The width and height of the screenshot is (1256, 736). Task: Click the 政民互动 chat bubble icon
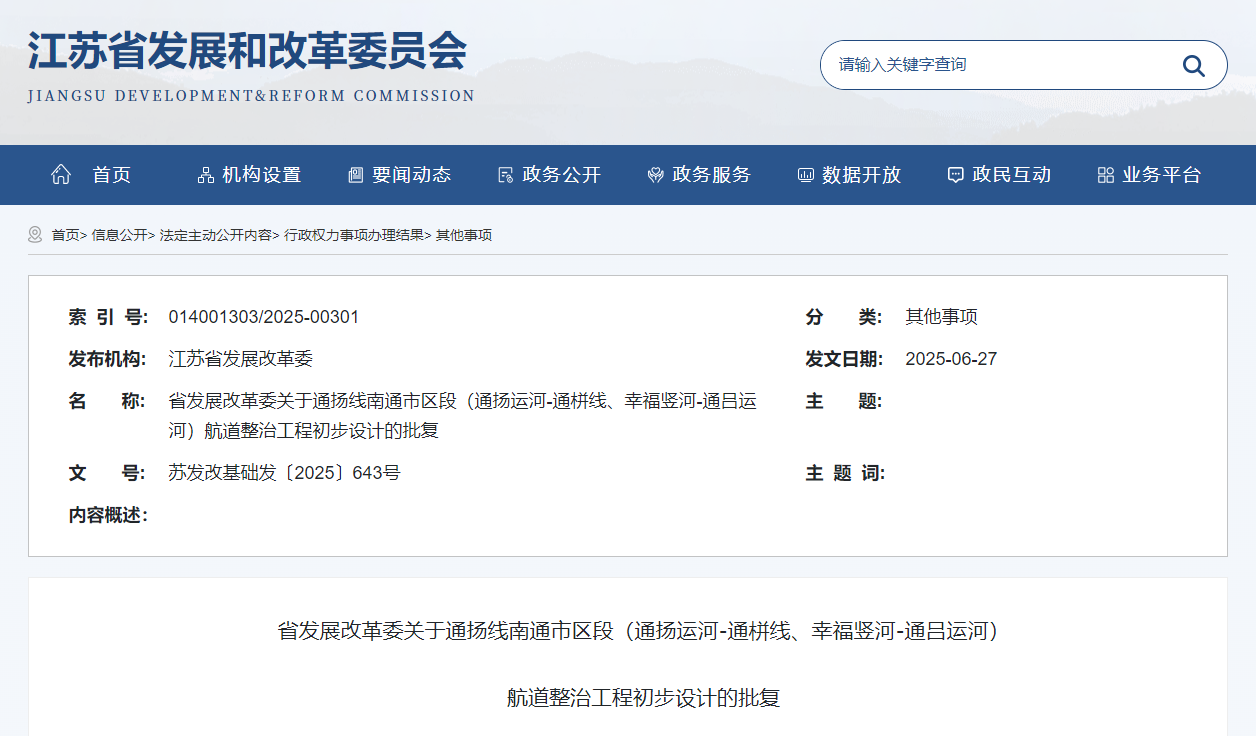click(x=955, y=175)
